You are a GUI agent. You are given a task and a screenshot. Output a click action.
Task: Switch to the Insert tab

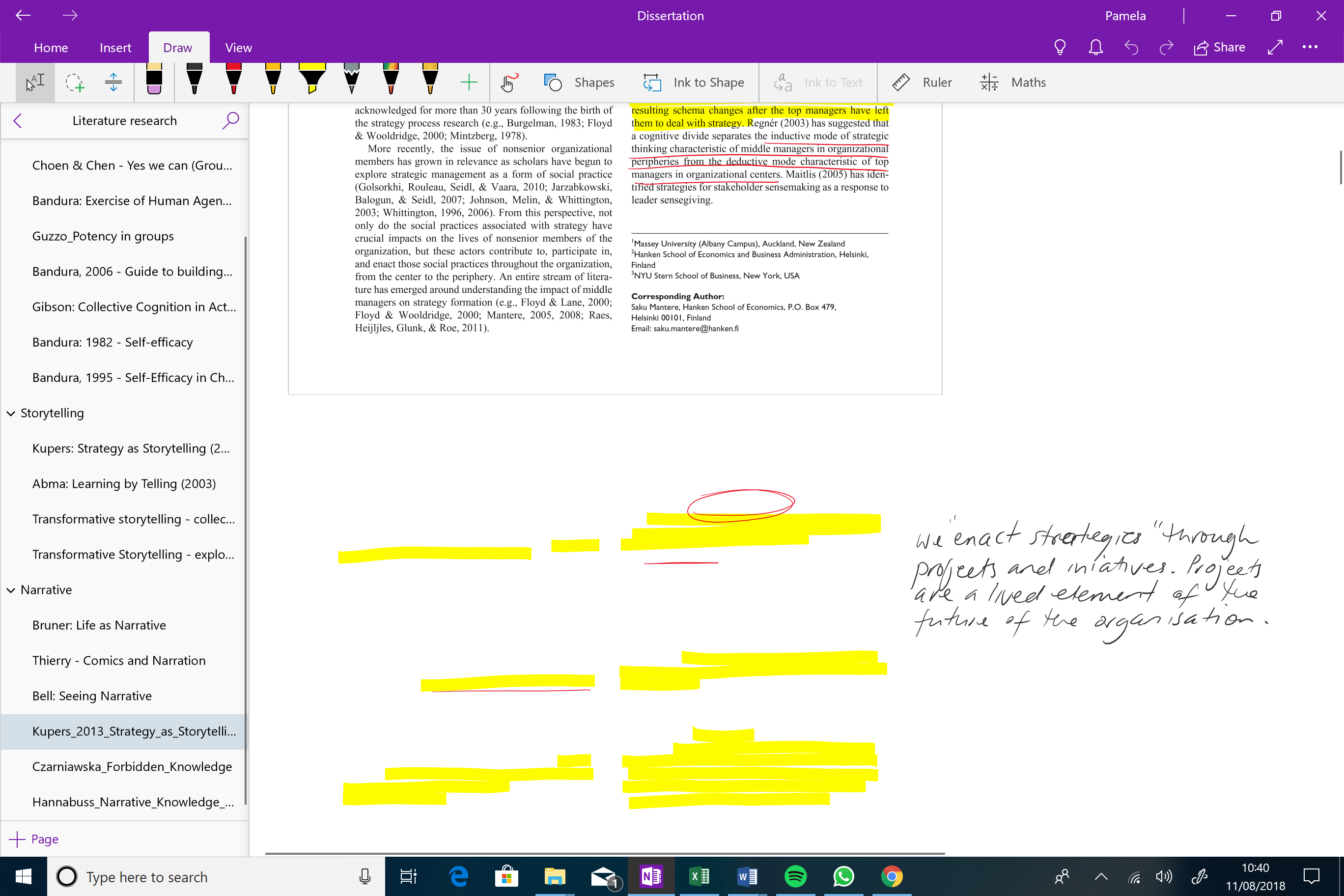coord(115,48)
